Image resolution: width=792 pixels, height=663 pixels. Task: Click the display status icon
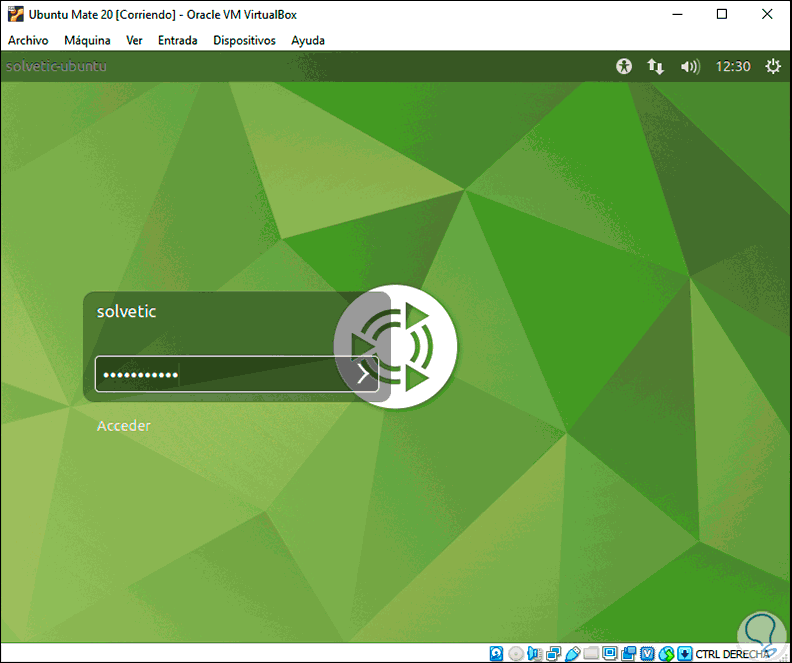tap(610, 653)
